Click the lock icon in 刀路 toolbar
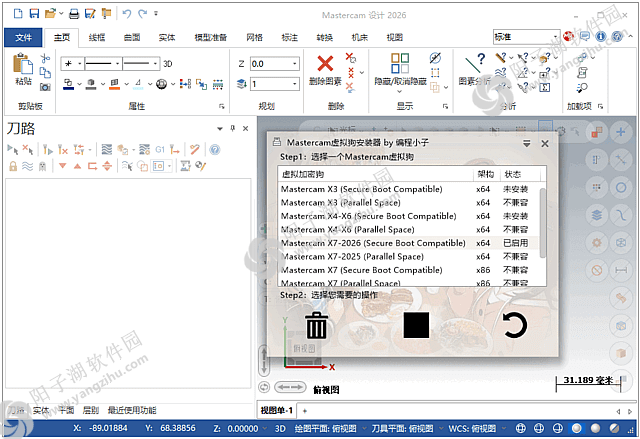The image size is (640, 439). [x=13, y=166]
